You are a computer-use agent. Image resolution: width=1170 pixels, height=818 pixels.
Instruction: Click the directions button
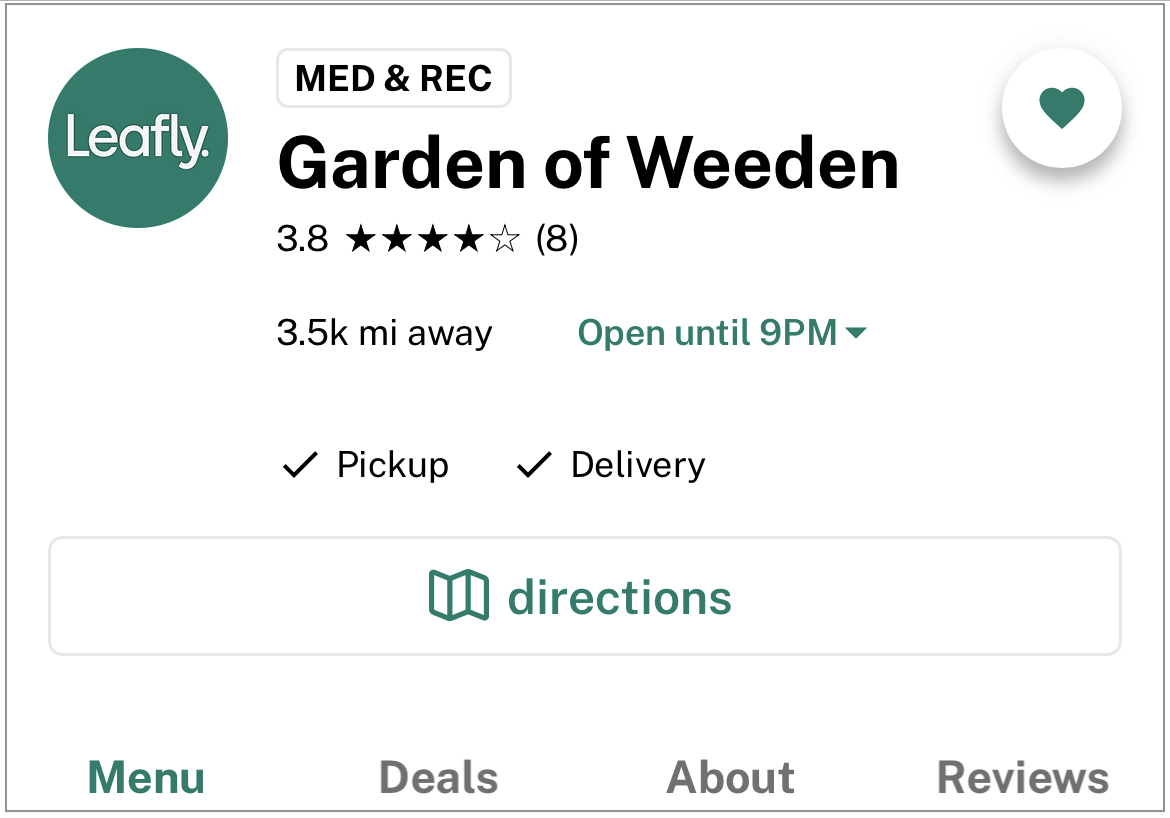[585, 596]
